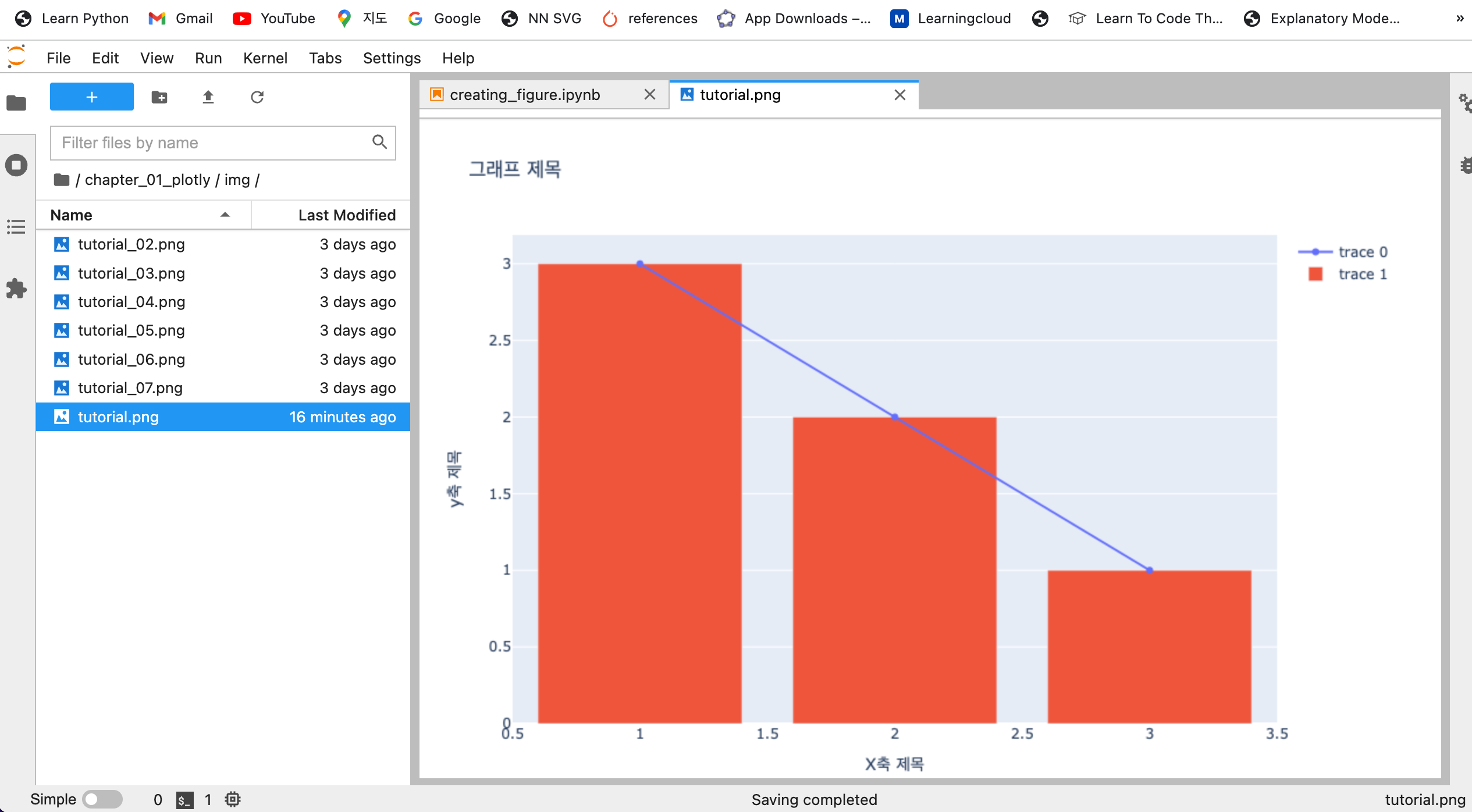This screenshot has height=812, width=1472.
Task: Go to the chapter_01_plotly breadcrumb folder
Action: coord(148,180)
